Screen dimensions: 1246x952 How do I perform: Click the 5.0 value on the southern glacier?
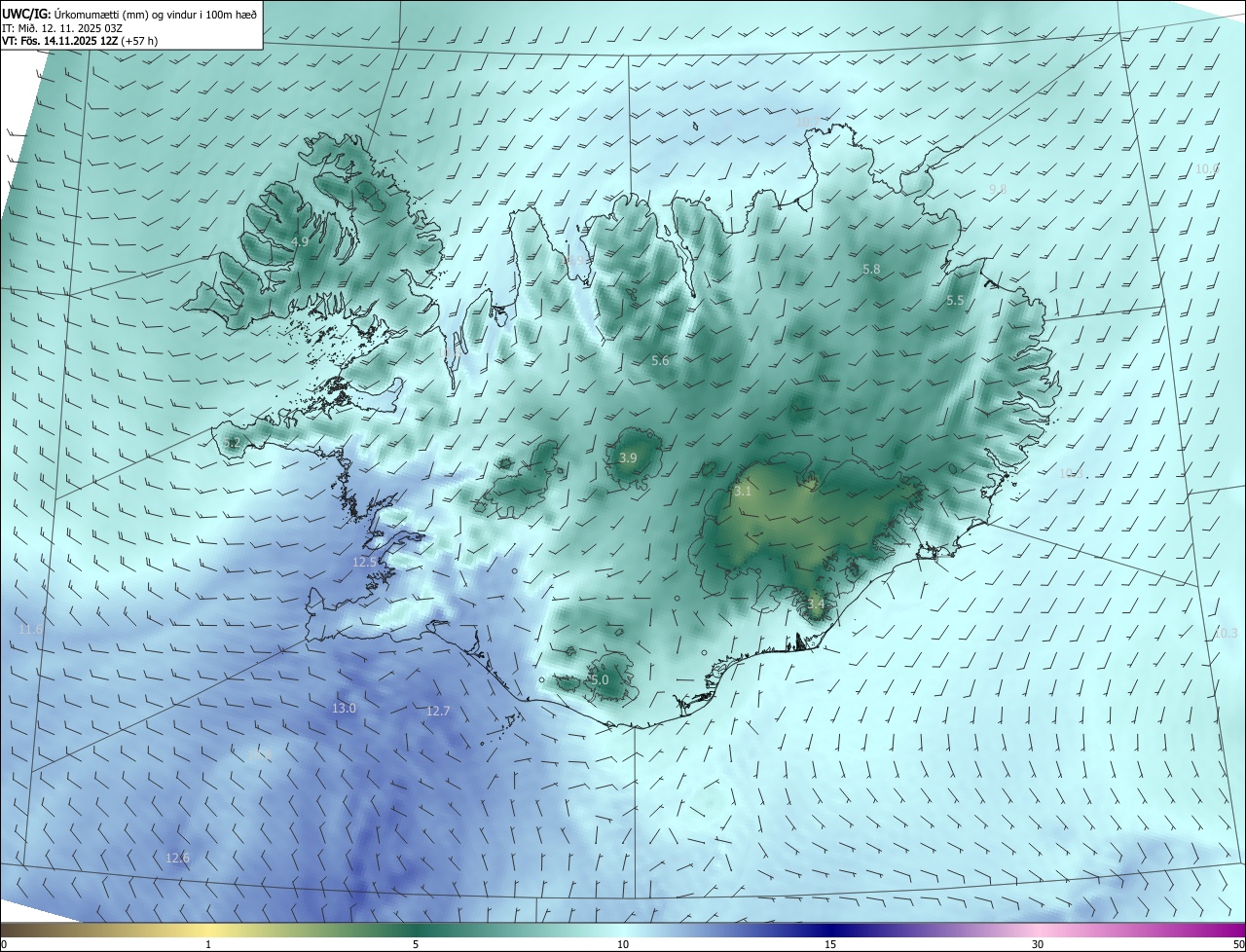[x=600, y=679]
